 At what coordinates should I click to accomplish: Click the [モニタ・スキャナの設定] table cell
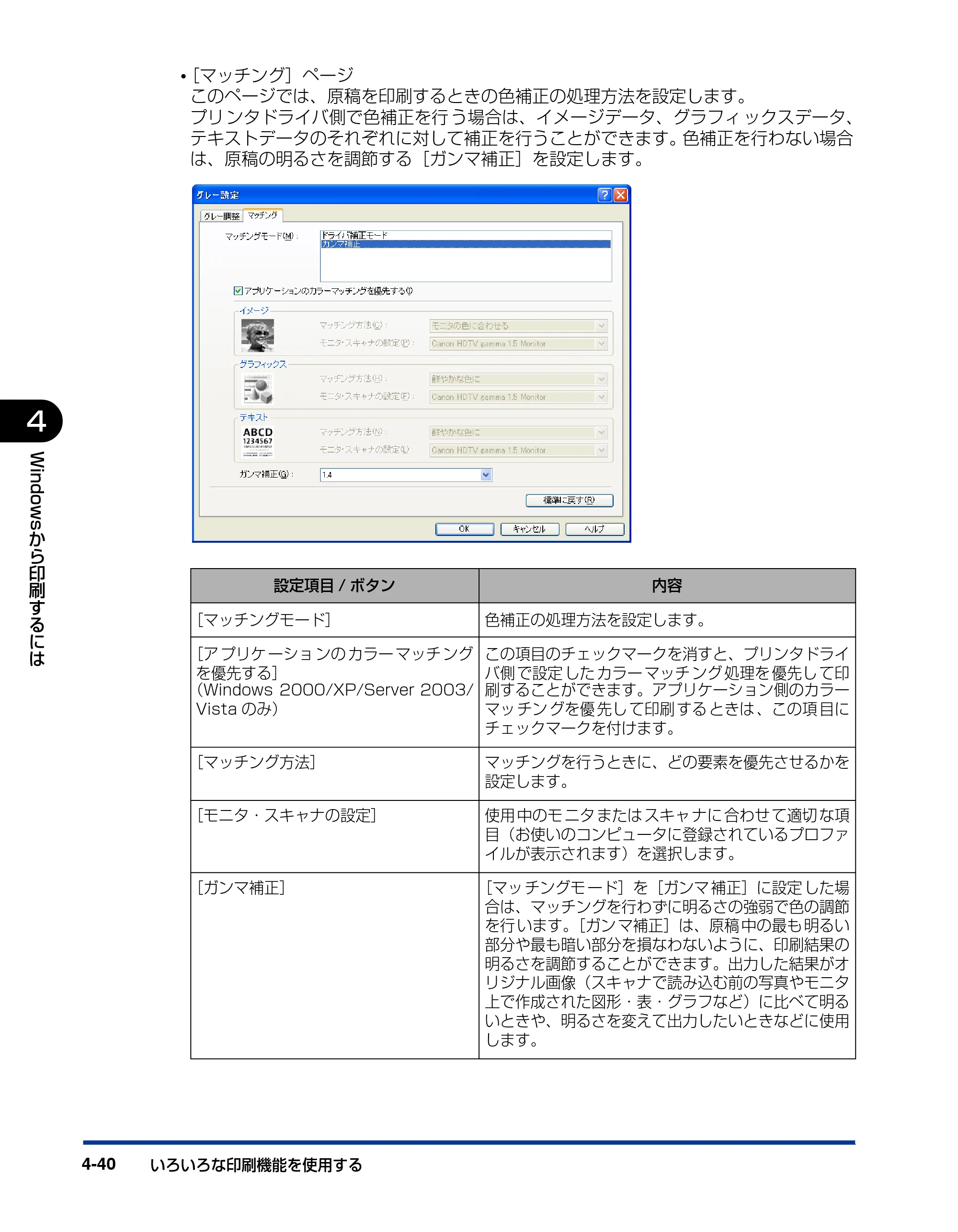334,836
